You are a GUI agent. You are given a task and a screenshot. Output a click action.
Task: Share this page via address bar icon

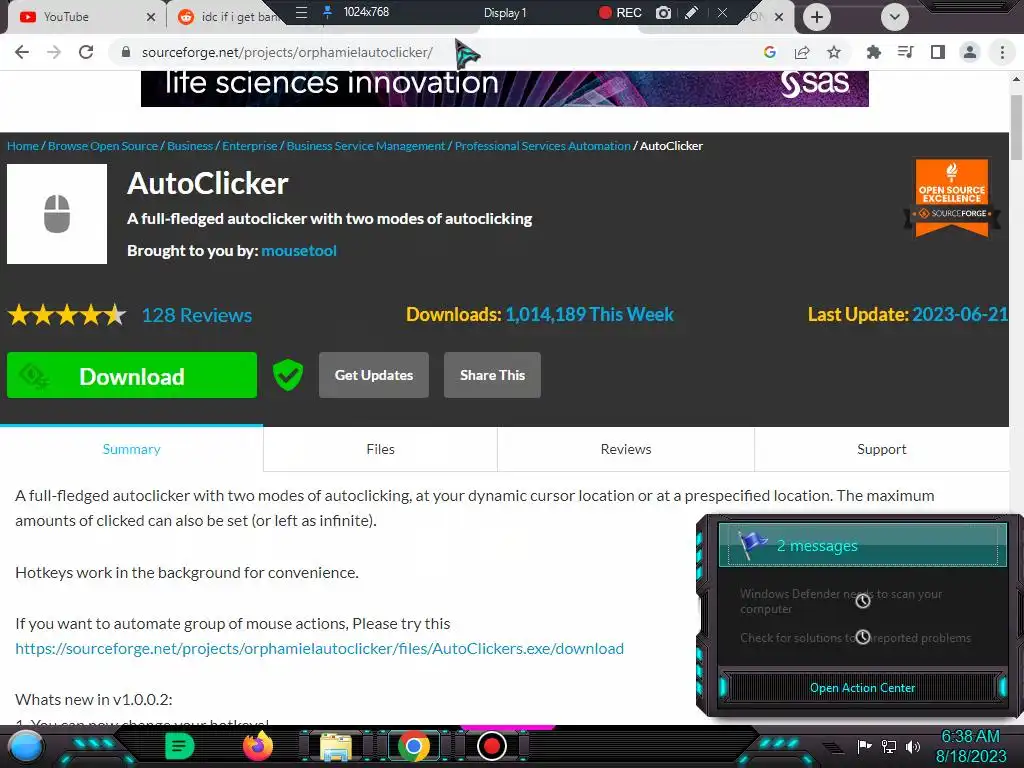pyautogui.click(x=802, y=52)
